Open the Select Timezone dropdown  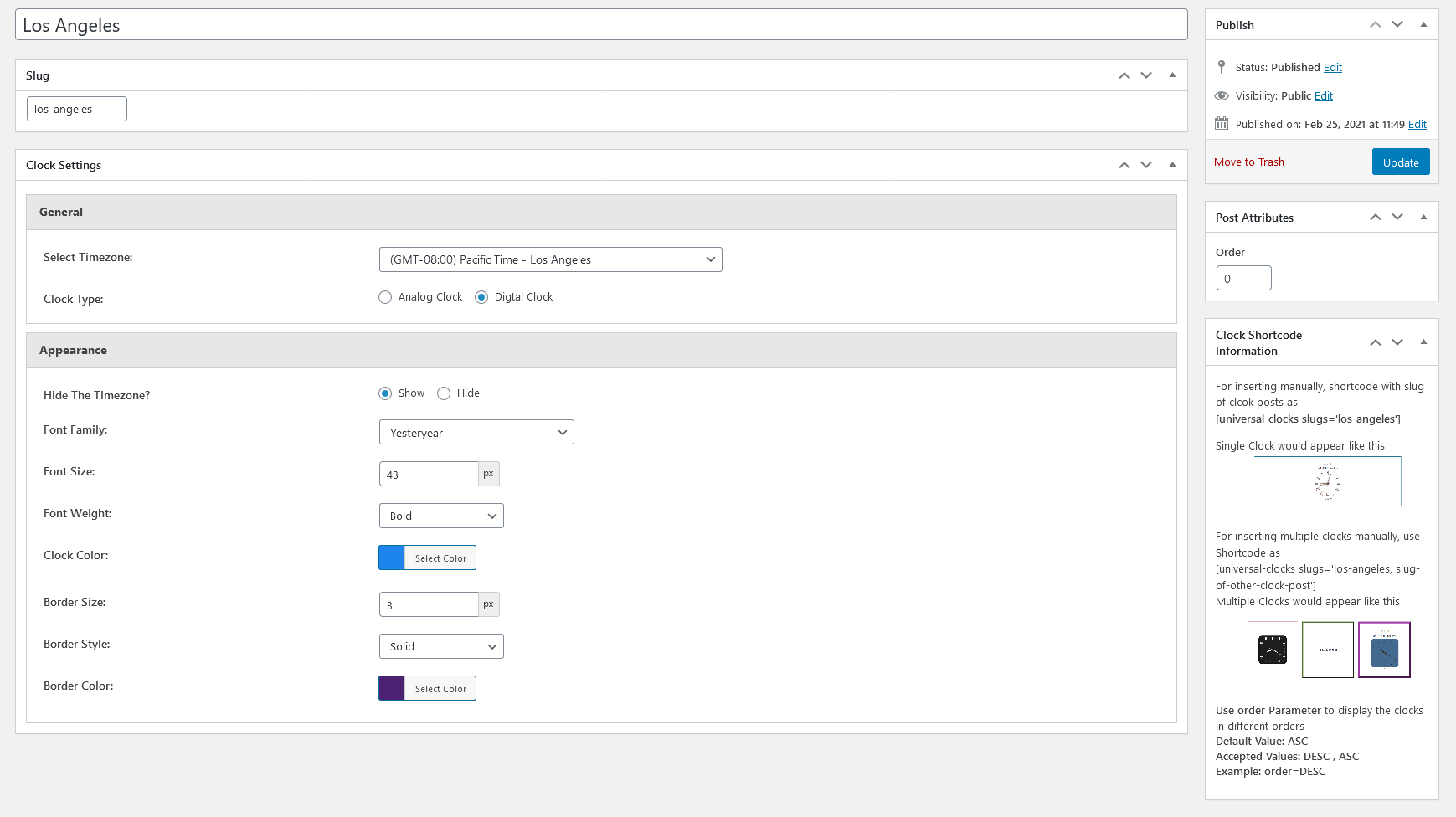[x=550, y=259]
